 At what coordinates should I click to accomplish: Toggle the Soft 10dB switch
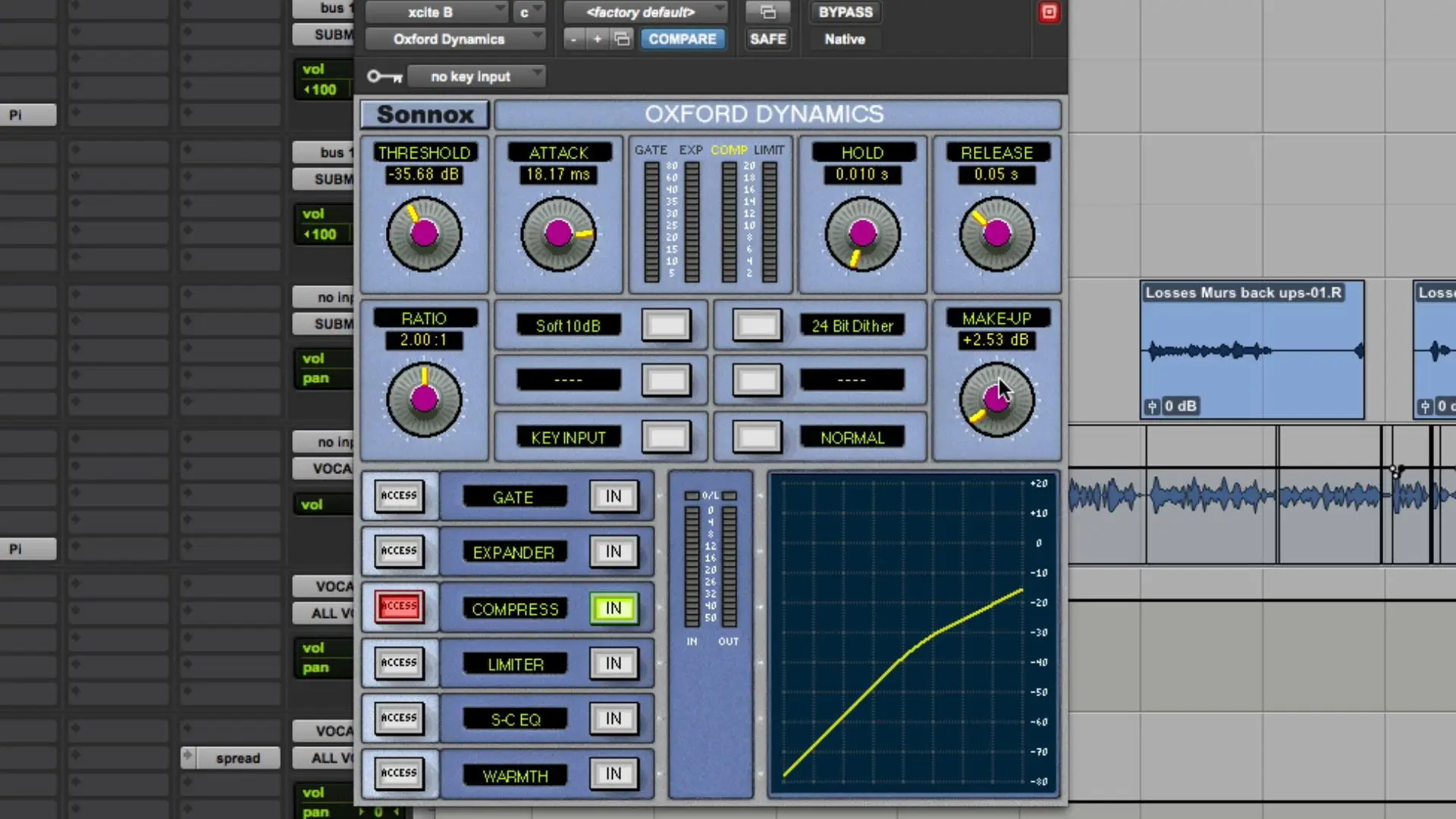[x=667, y=325]
